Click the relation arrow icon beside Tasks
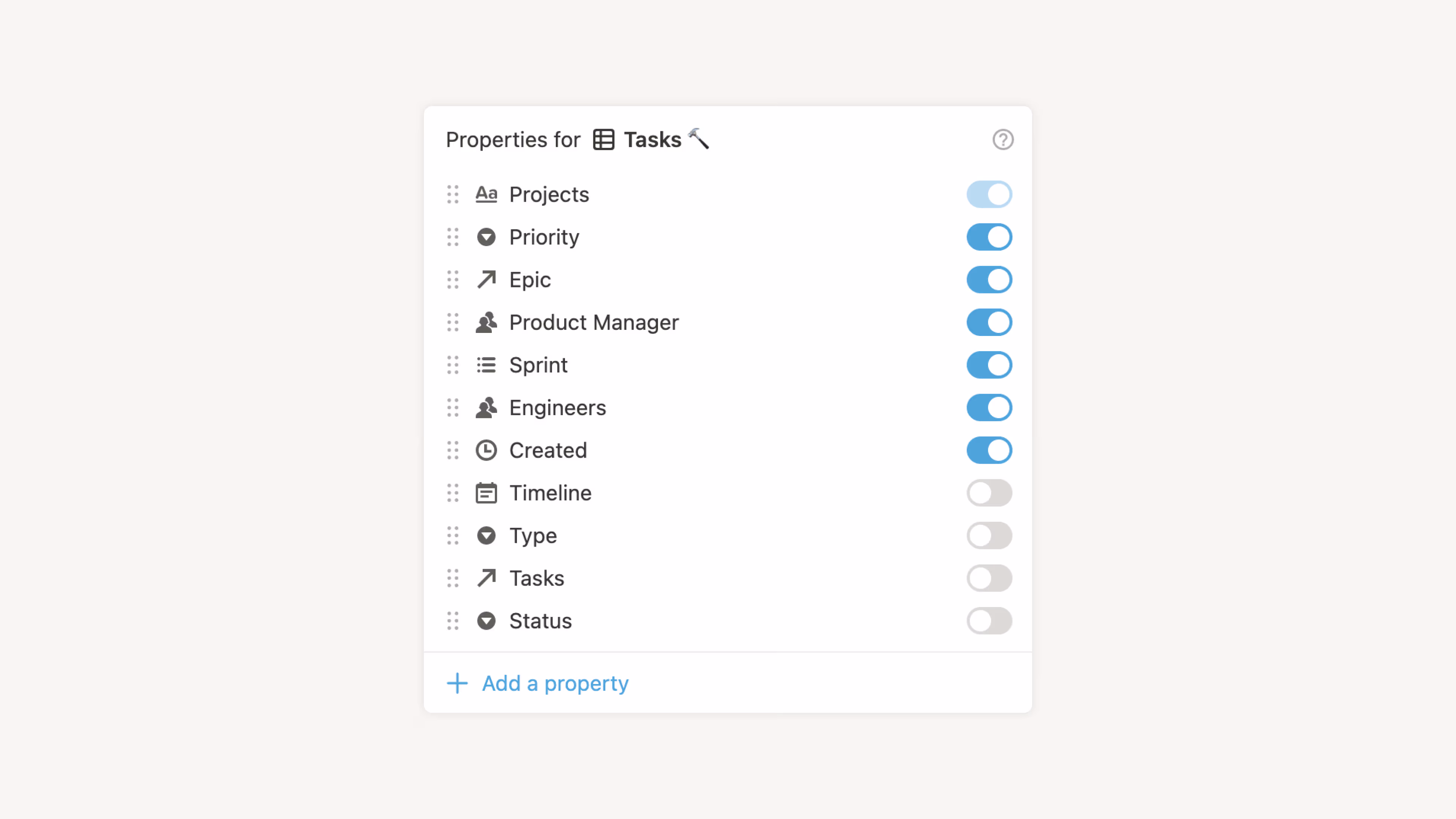 tap(486, 578)
